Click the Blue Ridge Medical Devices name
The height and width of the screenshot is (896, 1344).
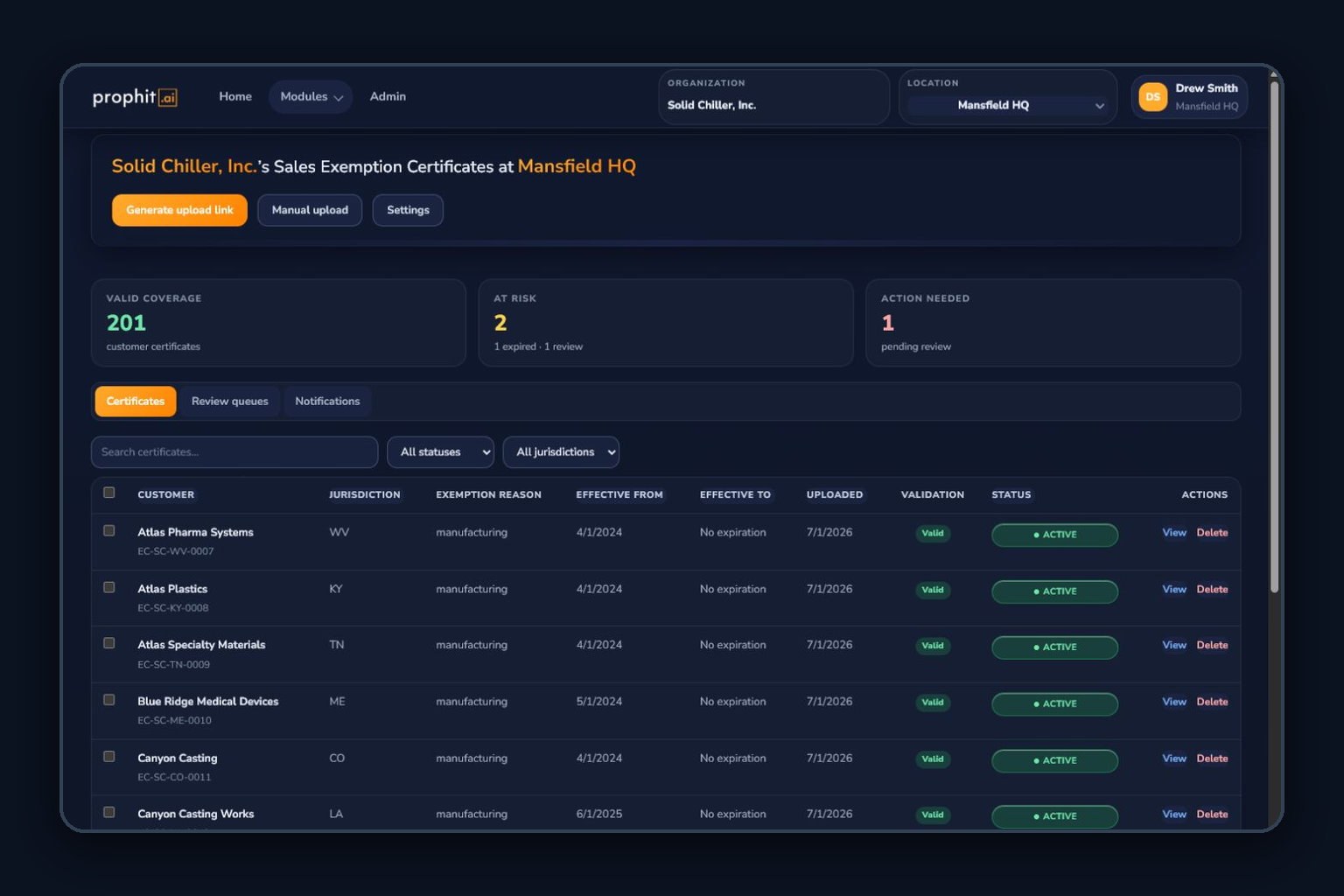[208, 702]
